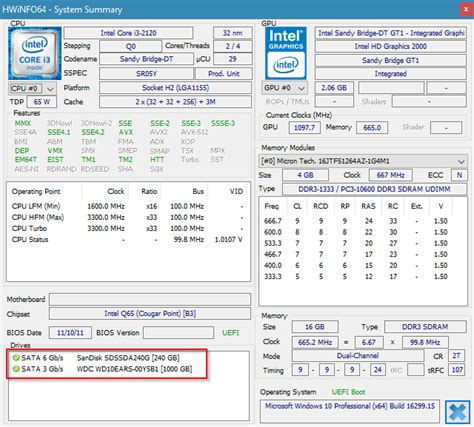Select the 666.7 frequency timing row
This screenshot has width=474, height=427.
pyautogui.click(x=362, y=221)
